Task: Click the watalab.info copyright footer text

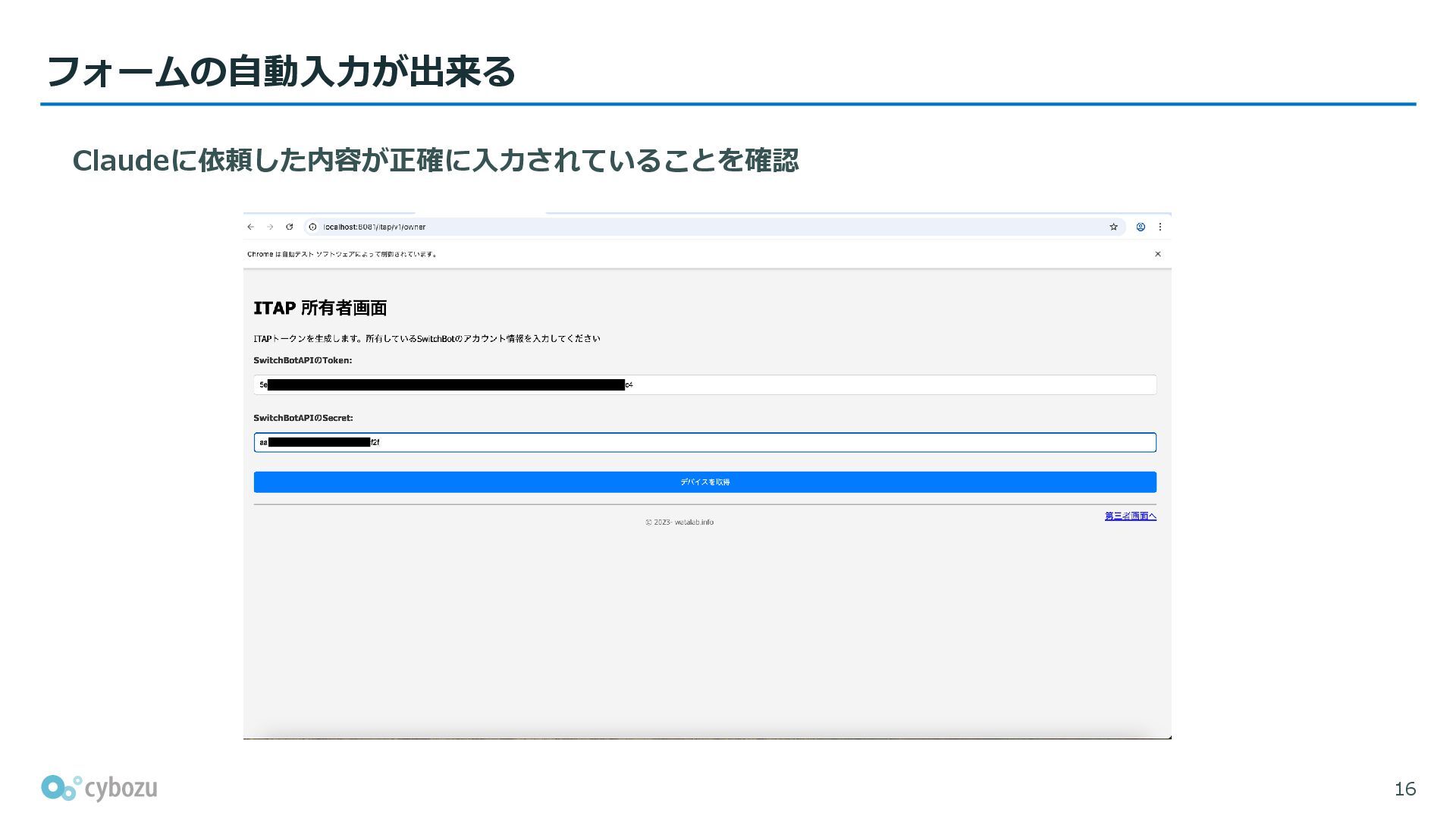Action: click(679, 522)
